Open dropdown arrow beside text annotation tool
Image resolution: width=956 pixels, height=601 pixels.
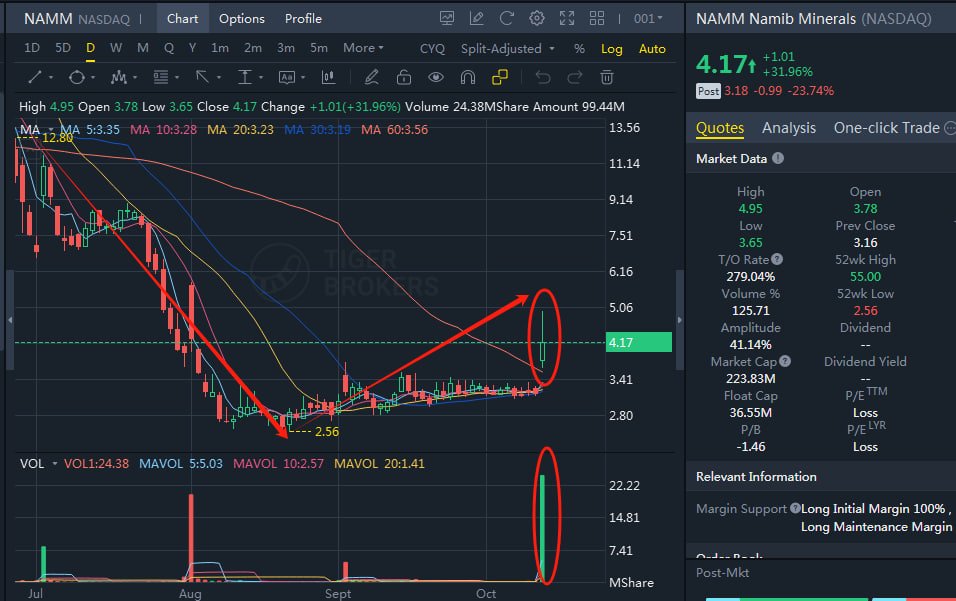point(302,77)
